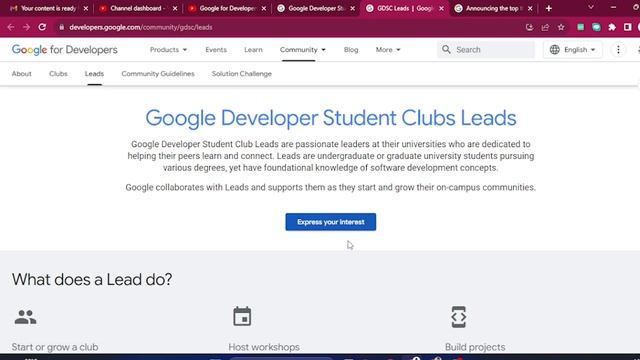Toggle the browser side panel icon
The width and height of the screenshot is (640, 360).
pos(628,27)
